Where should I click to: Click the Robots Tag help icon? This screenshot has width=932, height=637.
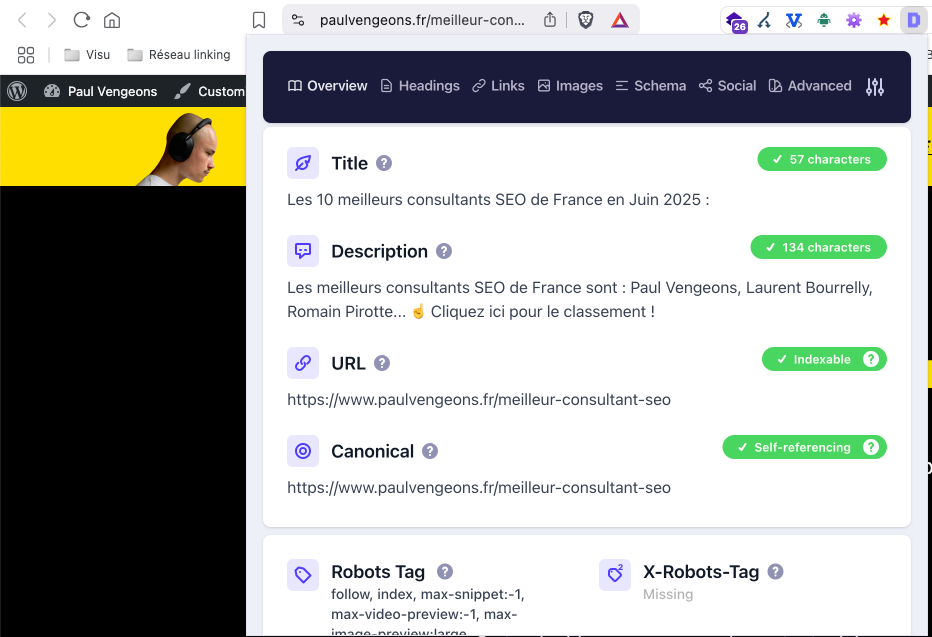(x=445, y=572)
